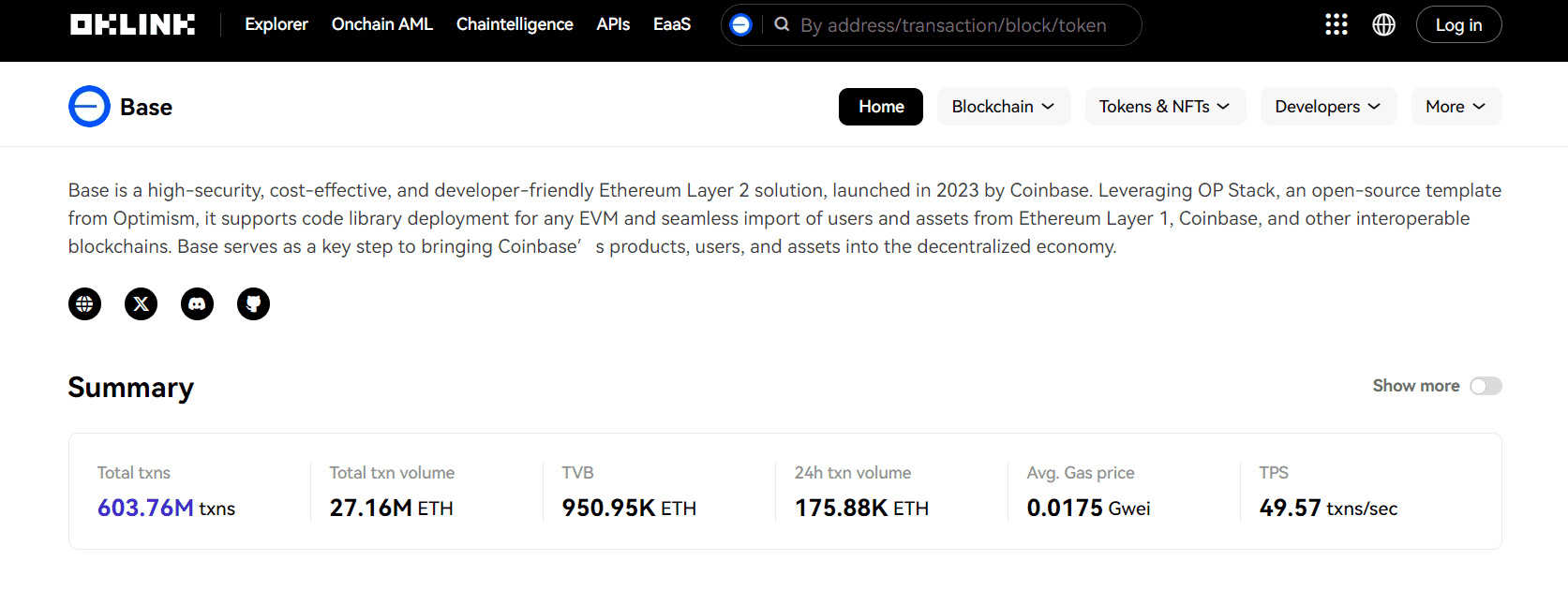The width and height of the screenshot is (1568, 590).
Task: Click the 175.88K ETH 24h volume value
Action: pyautogui.click(x=861, y=508)
